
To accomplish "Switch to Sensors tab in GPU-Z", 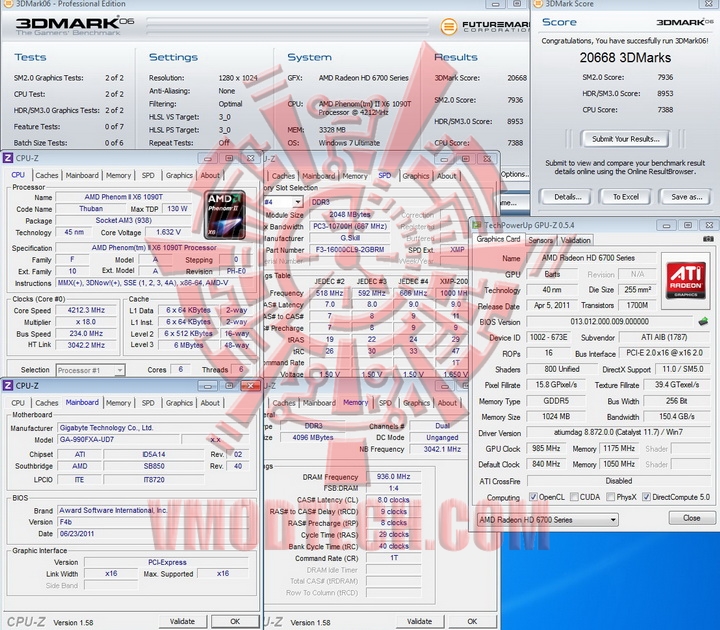I will point(540,240).
